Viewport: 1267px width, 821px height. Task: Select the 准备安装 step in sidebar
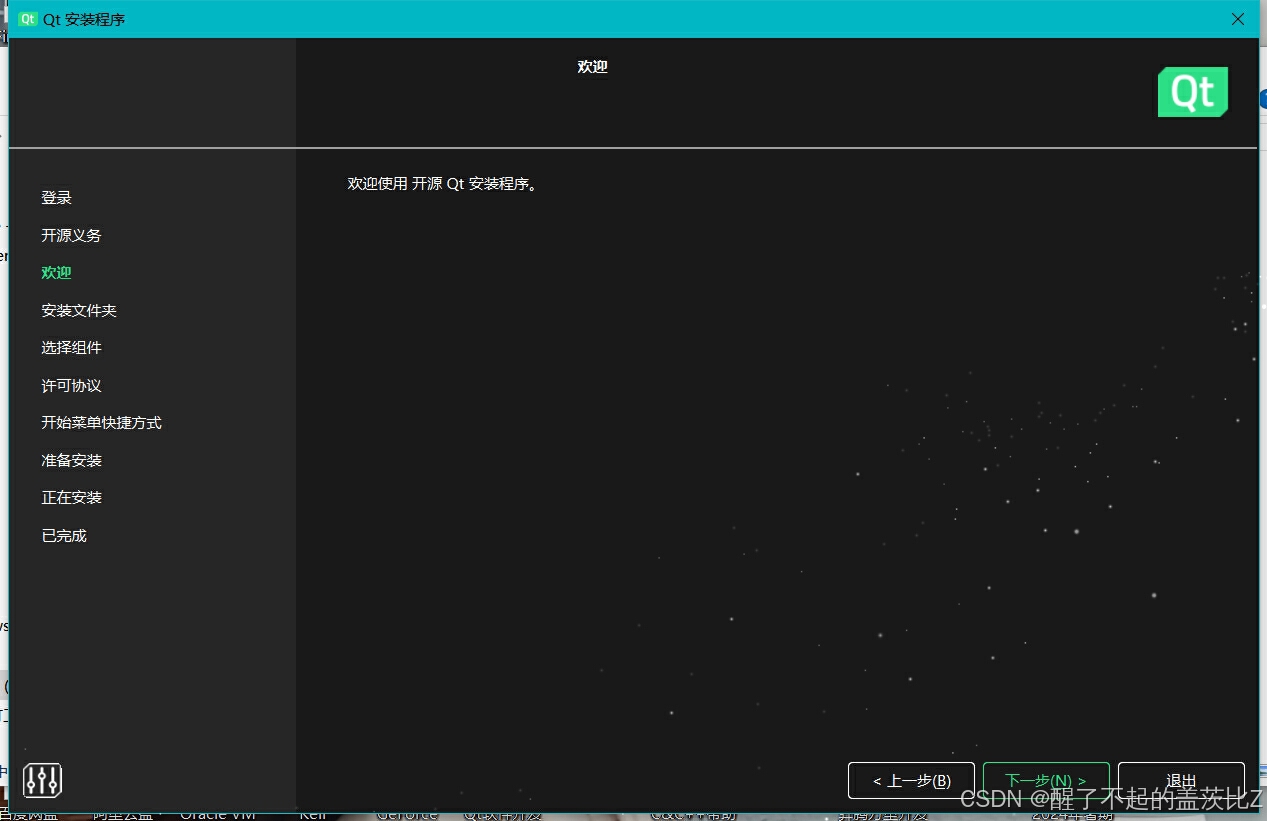tap(71, 461)
